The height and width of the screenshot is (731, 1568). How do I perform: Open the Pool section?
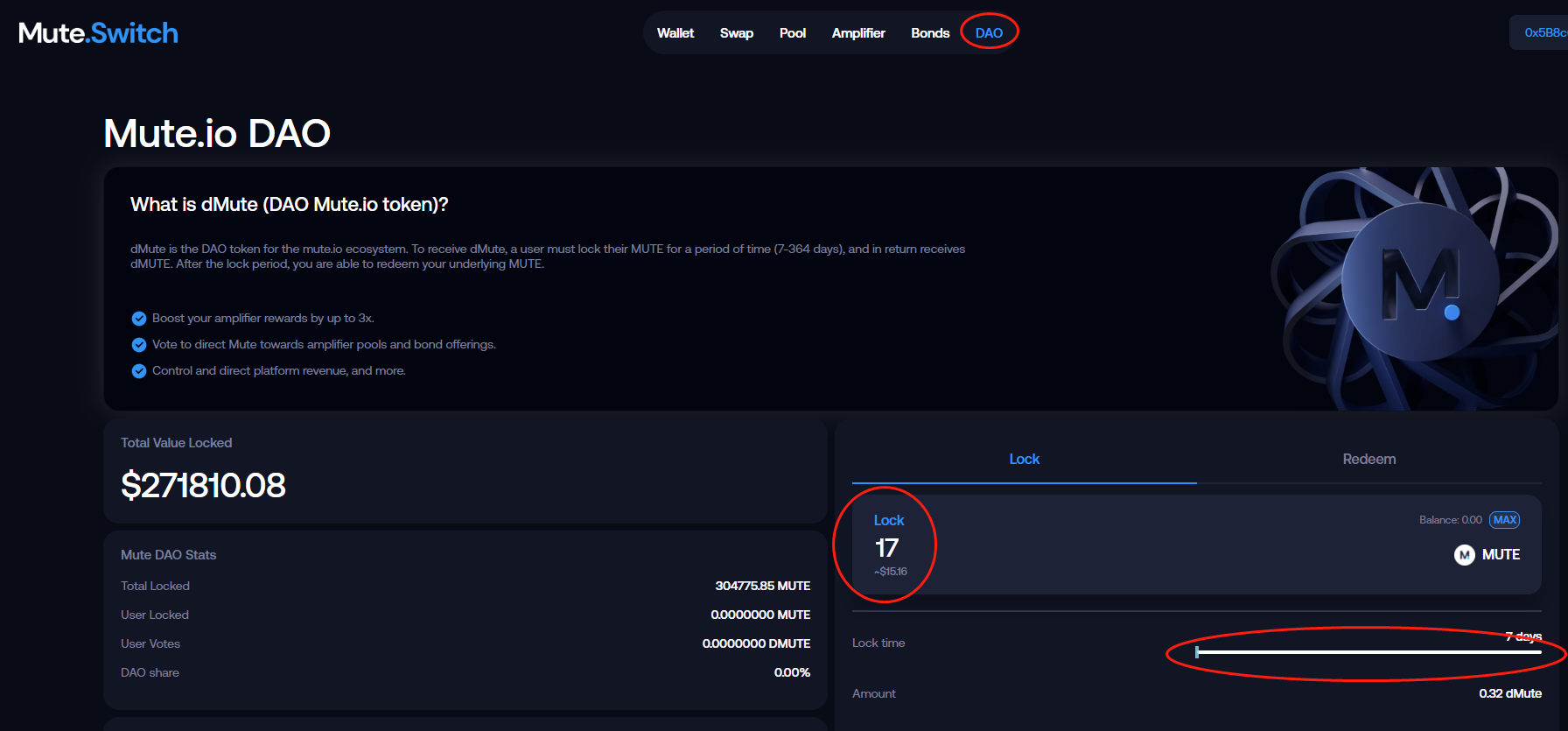pos(792,33)
